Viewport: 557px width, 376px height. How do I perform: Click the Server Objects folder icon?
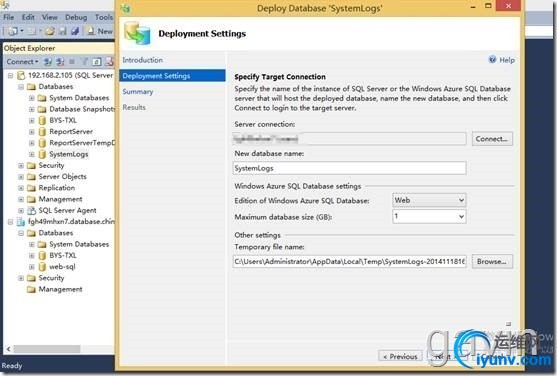click(32, 177)
